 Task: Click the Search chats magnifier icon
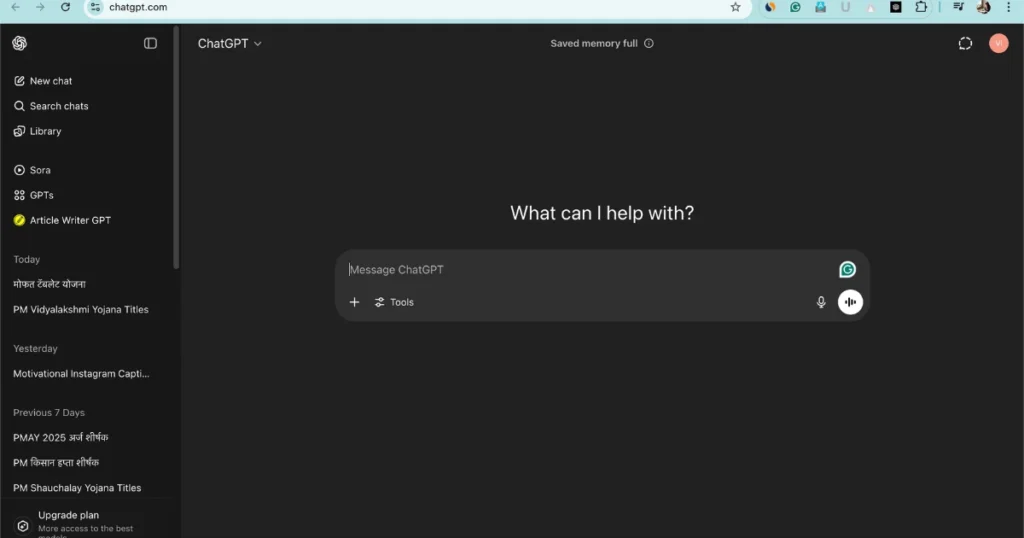(x=19, y=106)
